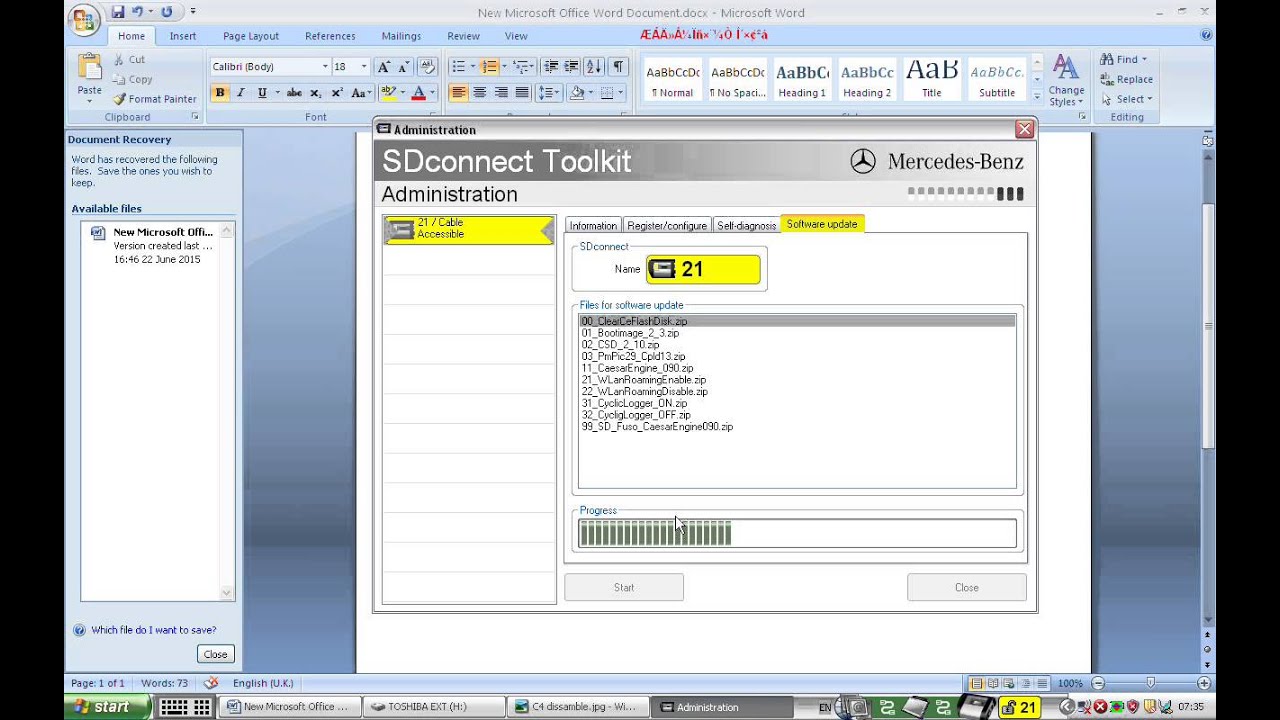The image size is (1280, 720).
Task: Open the Review ribbon tab
Action: (x=463, y=36)
